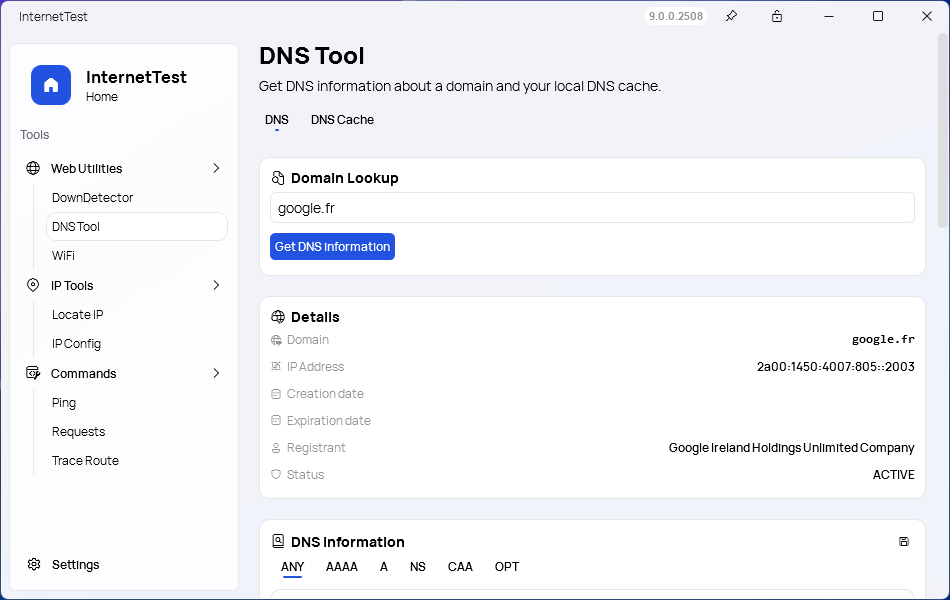The width and height of the screenshot is (950, 600).
Task: Open DownDetector in the sidebar
Action: 92,198
